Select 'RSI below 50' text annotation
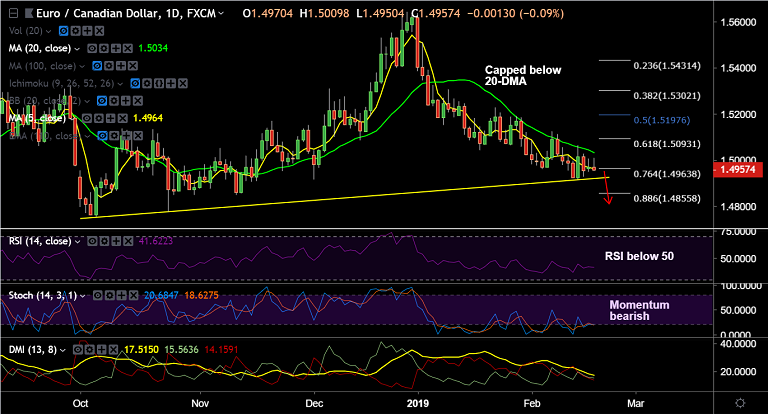 tap(639, 256)
